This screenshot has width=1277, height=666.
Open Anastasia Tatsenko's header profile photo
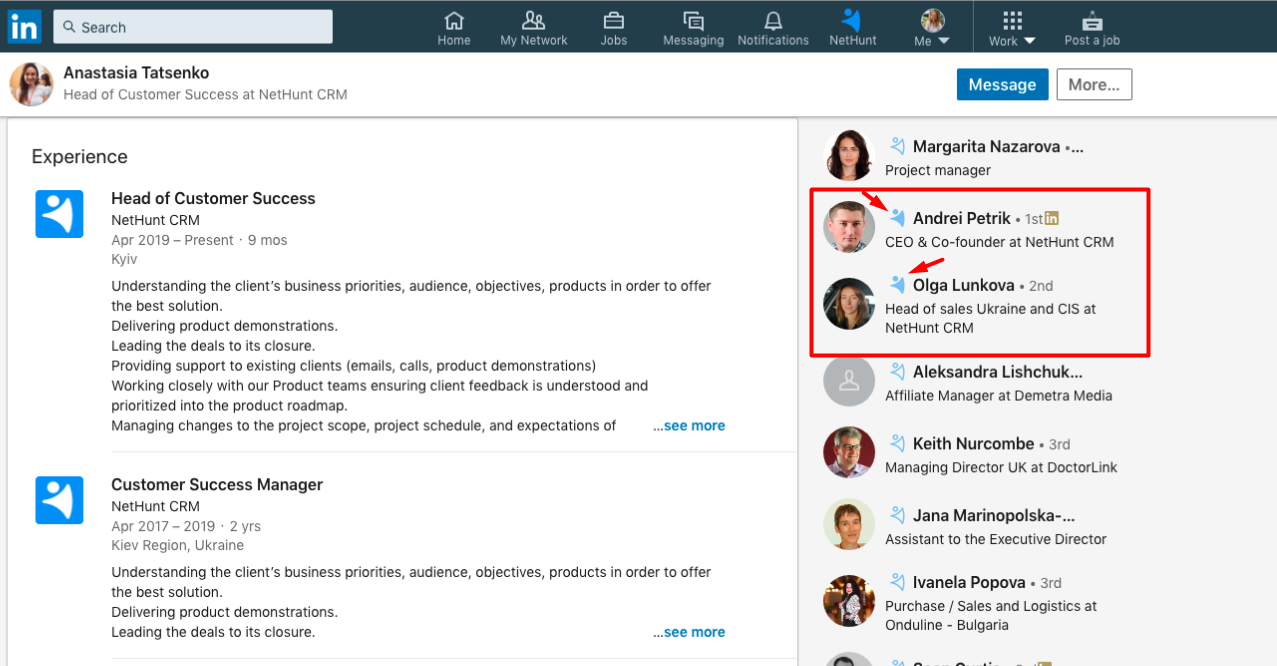[31, 84]
